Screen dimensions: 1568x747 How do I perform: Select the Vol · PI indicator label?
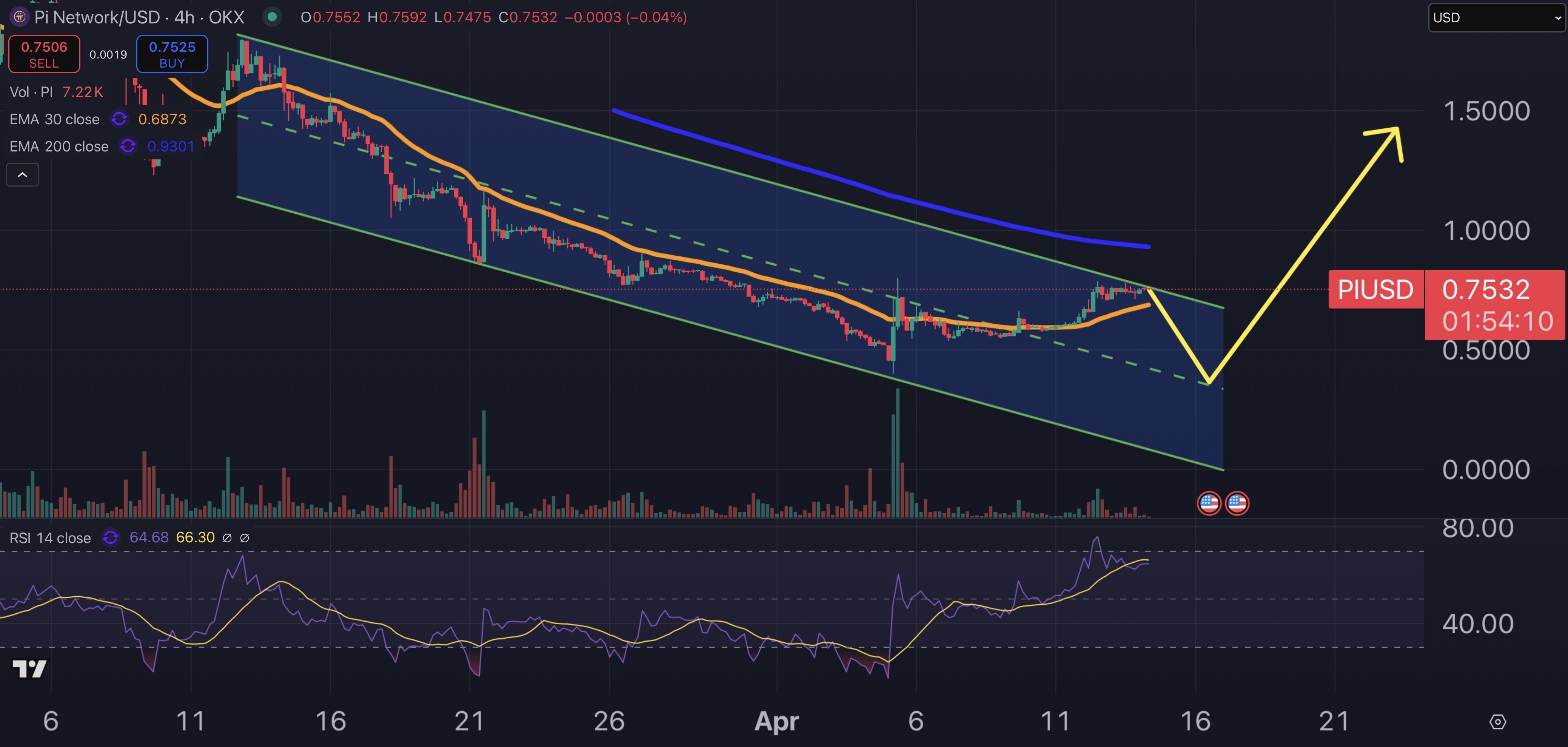[32, 92]
